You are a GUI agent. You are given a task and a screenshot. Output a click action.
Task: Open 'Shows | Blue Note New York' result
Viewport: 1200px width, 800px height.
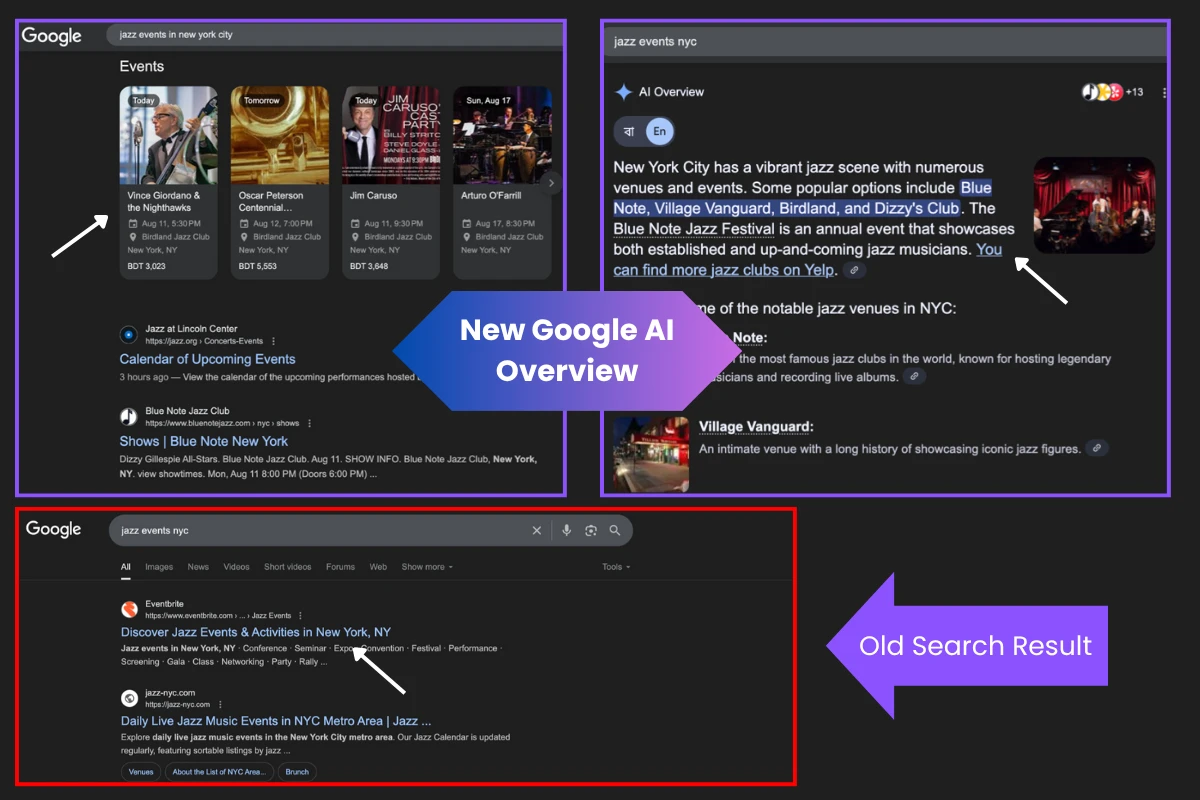coord(203,441)
